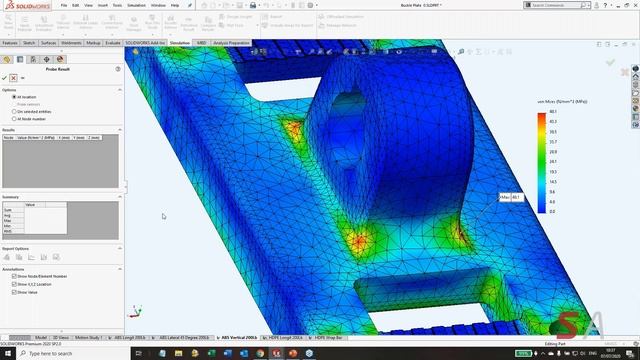Screen dimensions: 640x360
Task: Open Probe Result help question mark
Action: 118,69
